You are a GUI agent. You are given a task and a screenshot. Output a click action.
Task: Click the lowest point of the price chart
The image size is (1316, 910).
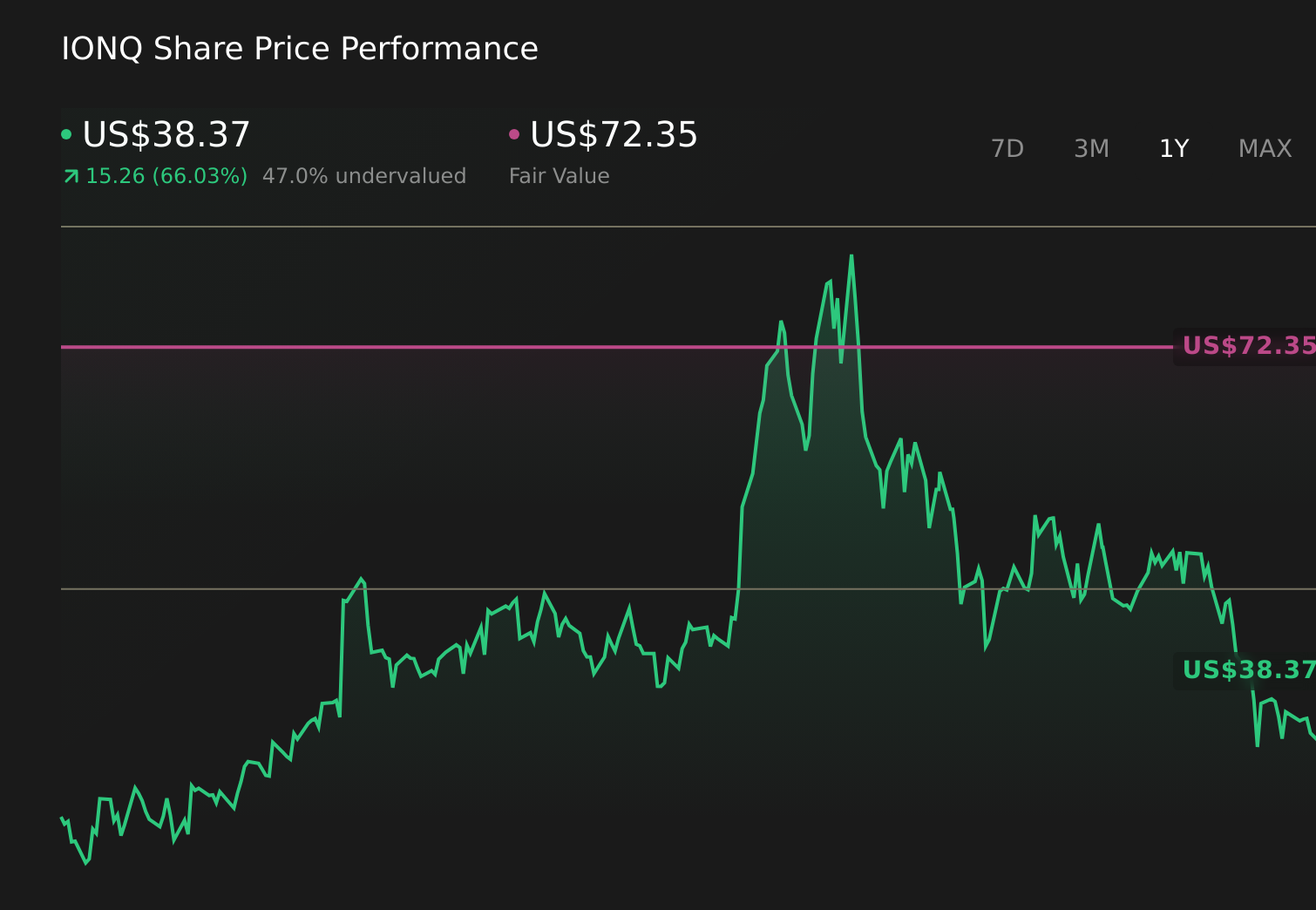pos(87,866)
